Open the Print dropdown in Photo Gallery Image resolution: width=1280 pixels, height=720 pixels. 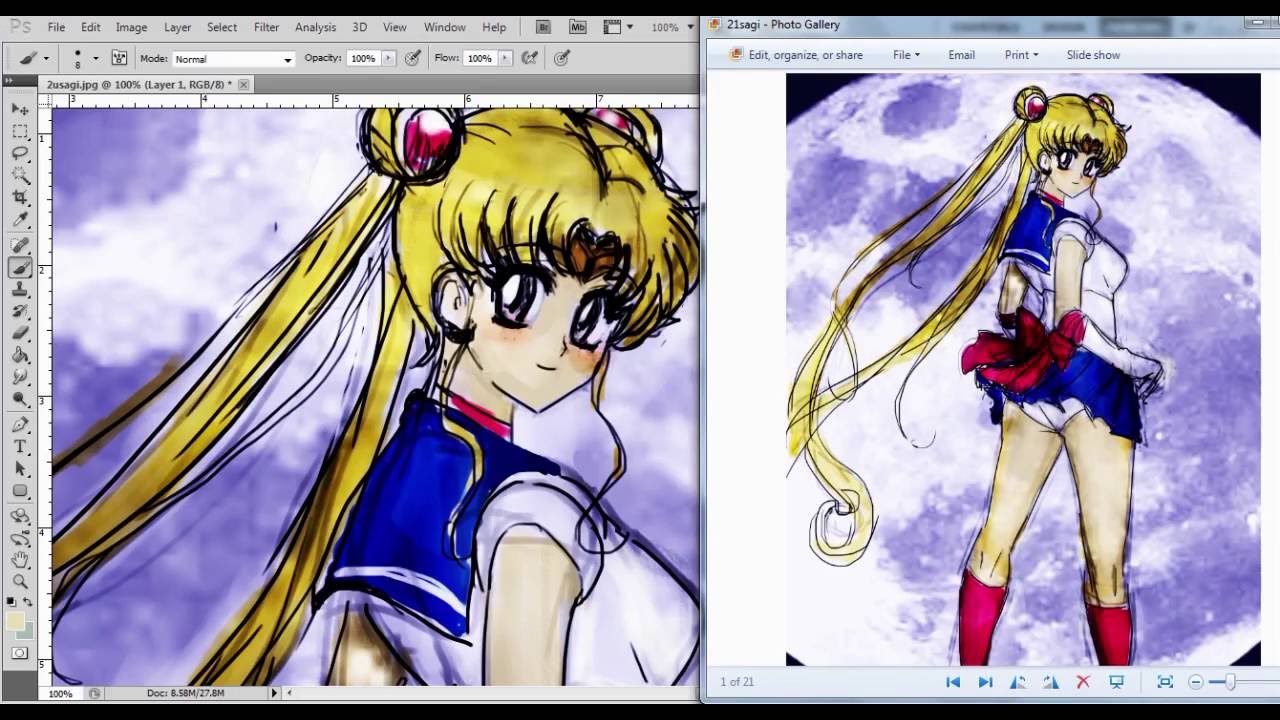(1021, 55)
